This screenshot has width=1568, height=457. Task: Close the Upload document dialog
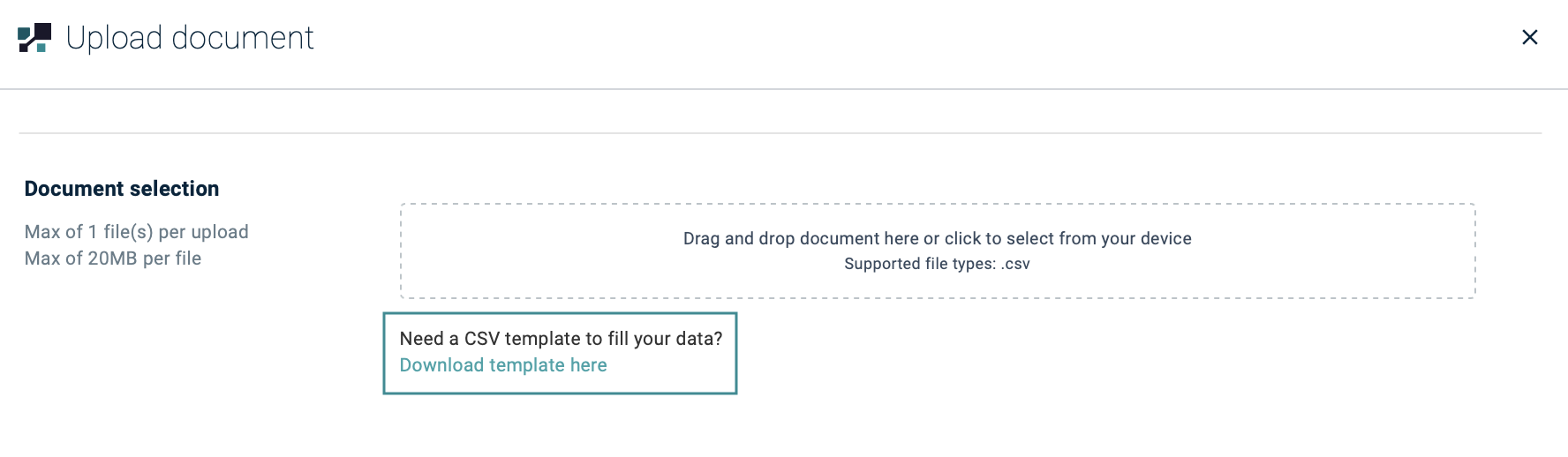click(1530, 37)
